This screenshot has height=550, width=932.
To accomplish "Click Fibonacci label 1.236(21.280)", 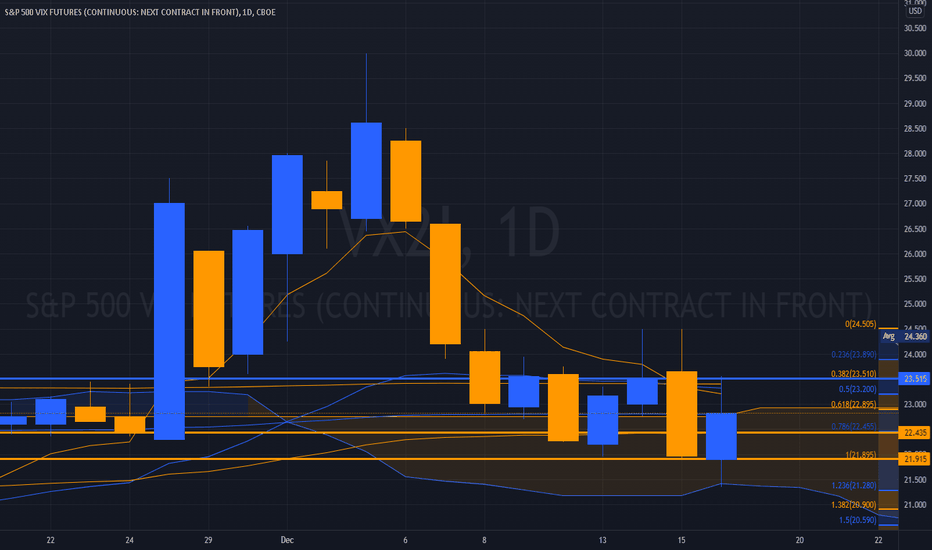I will click(x=854, y=485).
